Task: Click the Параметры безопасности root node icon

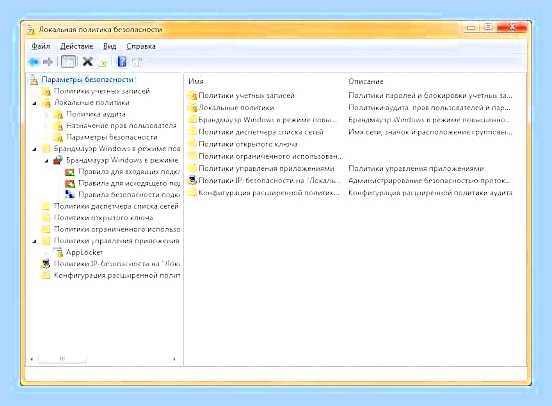Action: pos(34,80)
